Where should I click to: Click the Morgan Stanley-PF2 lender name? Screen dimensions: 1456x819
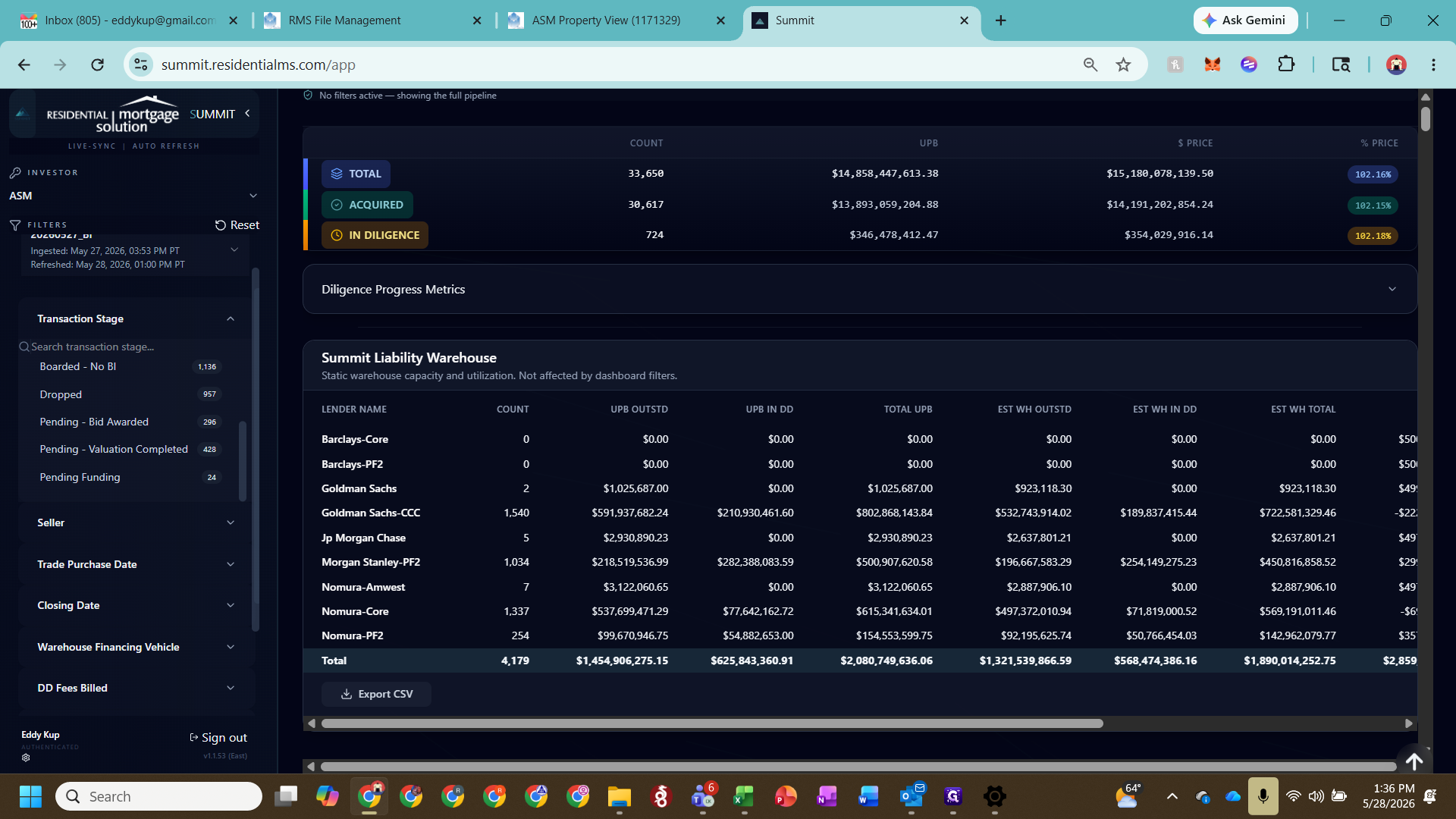click(x=371, y=562)
